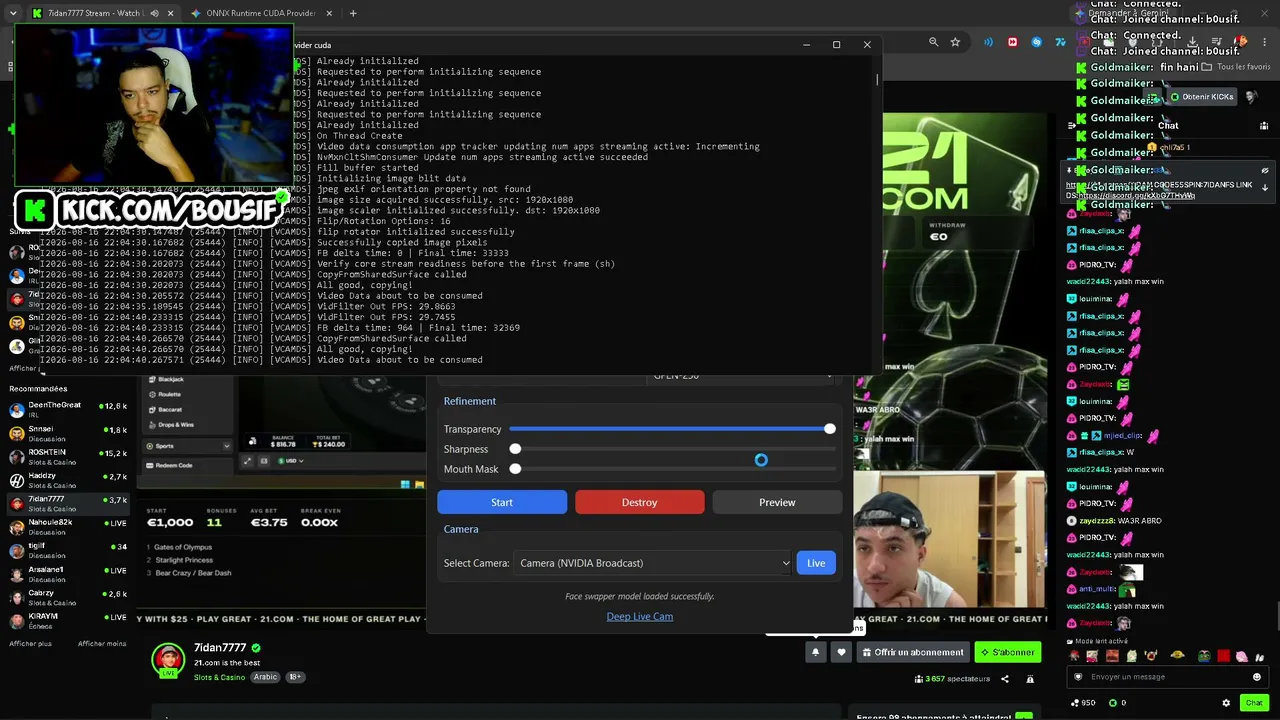Open DeenTheGreat recommended channel
Screen dimensions: 1280x720
click(68, 409)
